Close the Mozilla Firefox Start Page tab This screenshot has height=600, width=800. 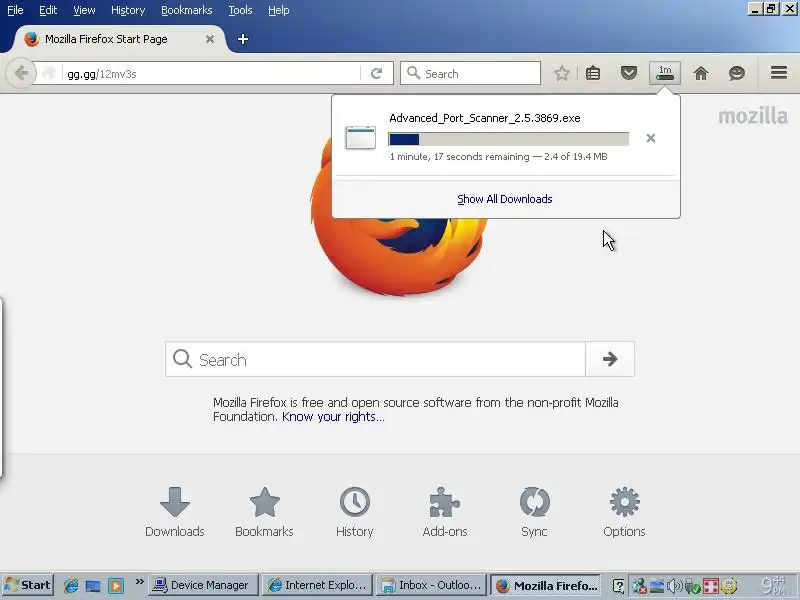click(210, 39)
